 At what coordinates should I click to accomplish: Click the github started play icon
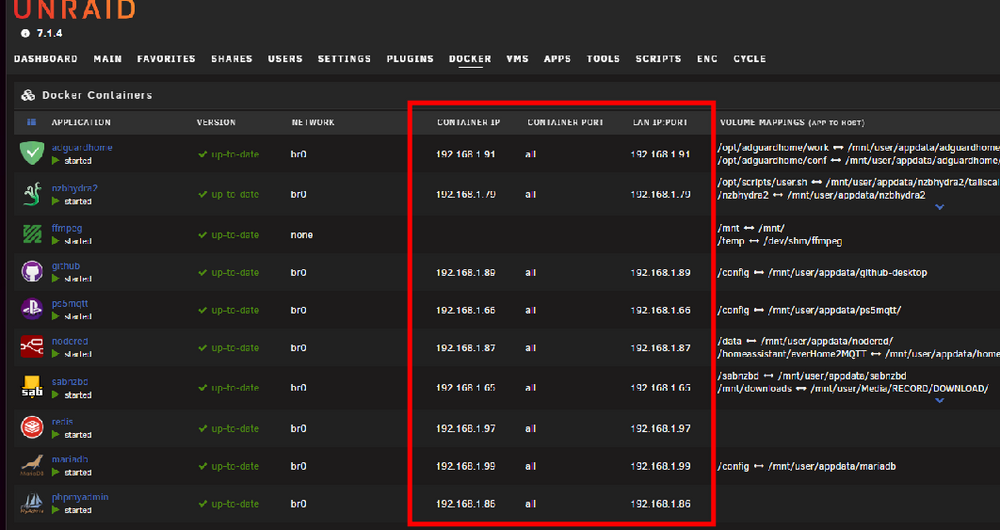point(56,279)
